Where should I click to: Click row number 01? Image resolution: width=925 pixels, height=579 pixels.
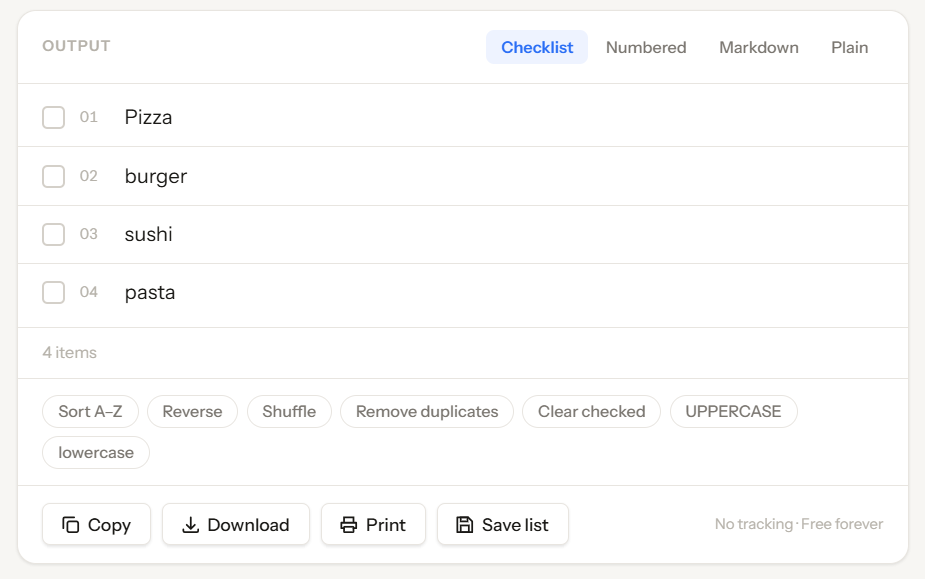[x=88, y=117]
